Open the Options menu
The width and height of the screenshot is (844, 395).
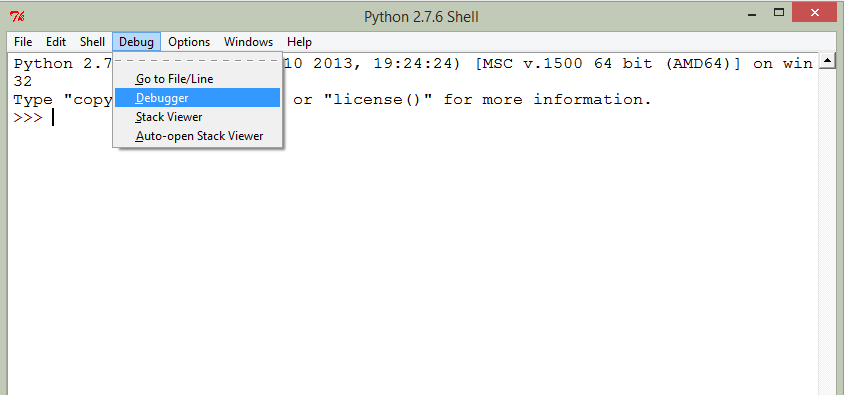189,42
